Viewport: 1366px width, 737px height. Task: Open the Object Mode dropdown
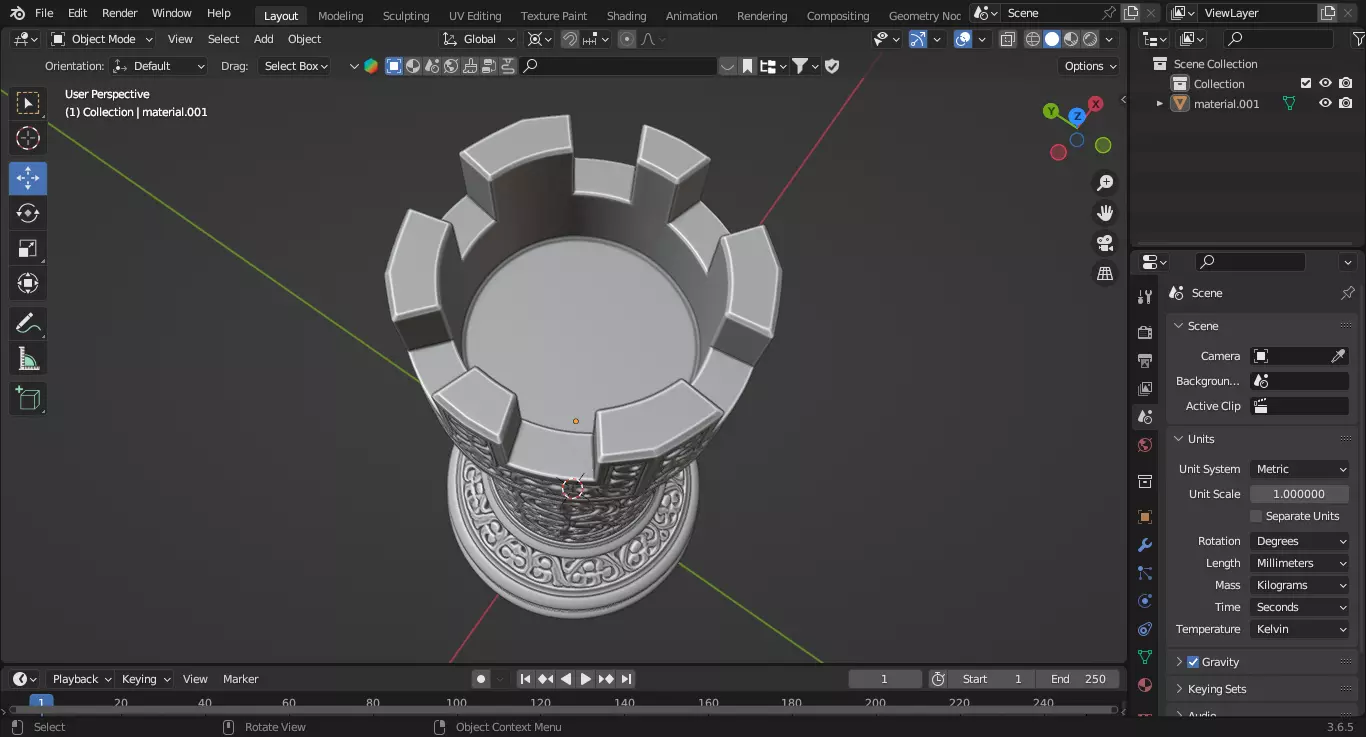tap(102, 39)
